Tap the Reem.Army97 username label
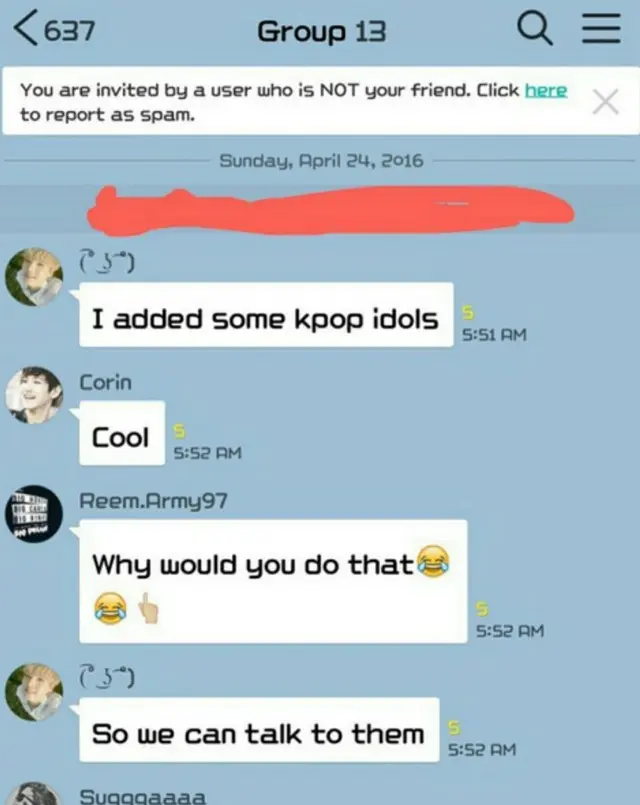 click(153, 501)
